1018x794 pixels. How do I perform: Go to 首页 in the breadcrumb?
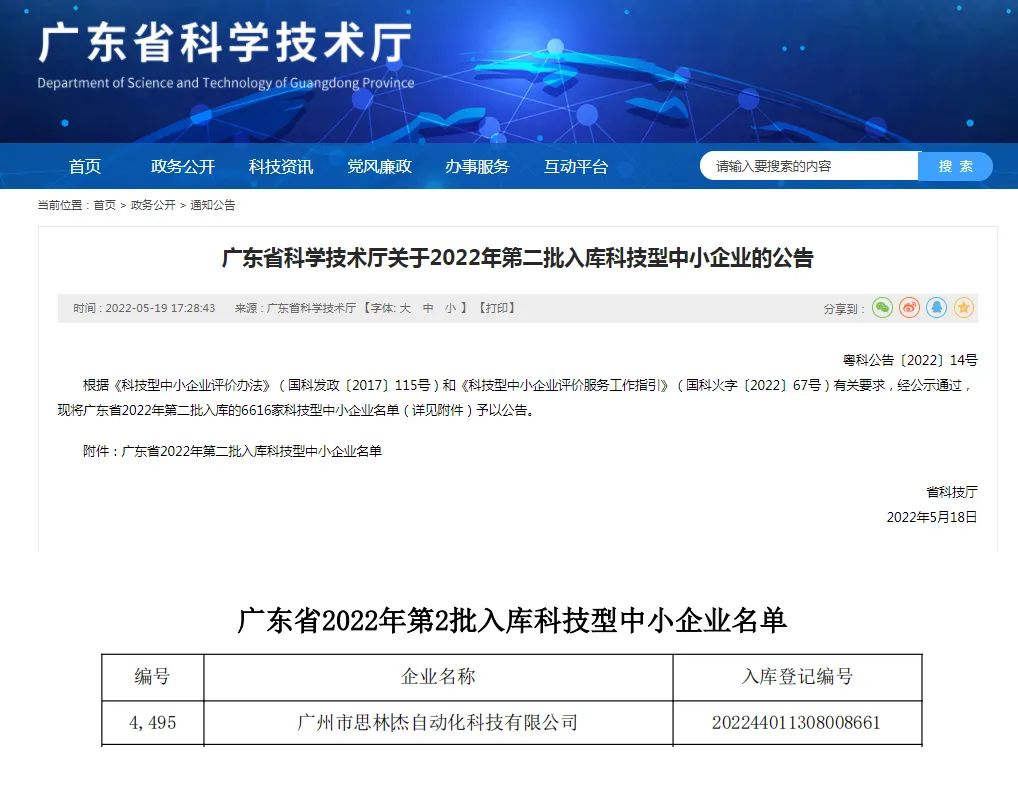105,205
